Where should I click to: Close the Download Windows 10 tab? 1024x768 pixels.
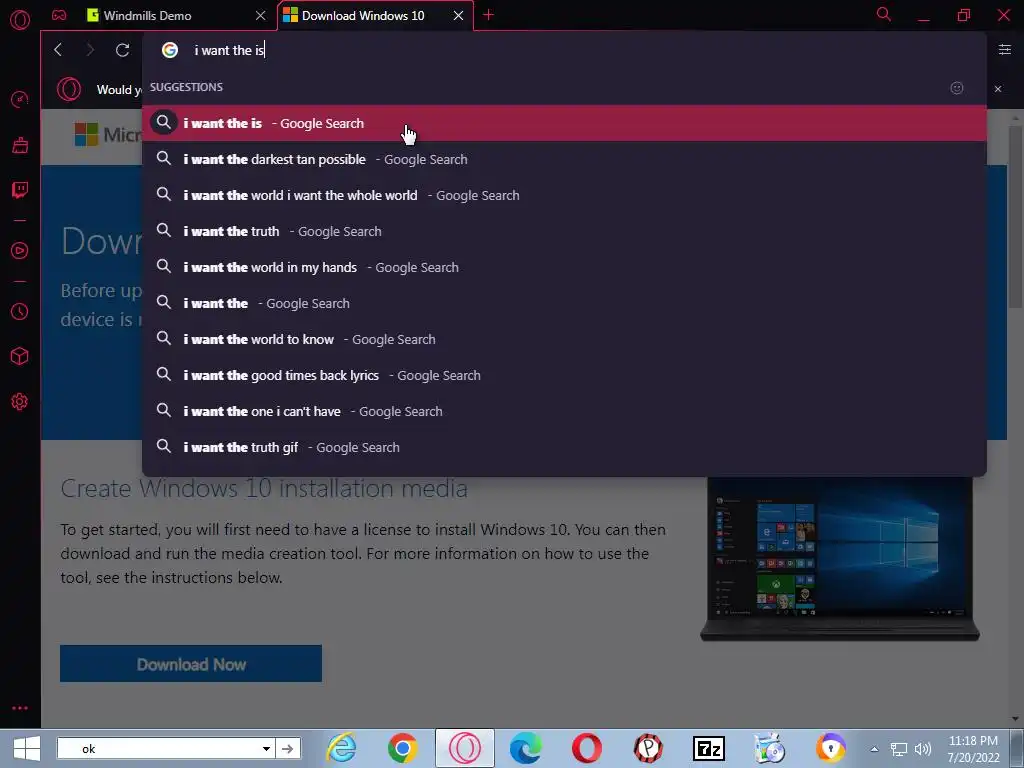point(458,15)
